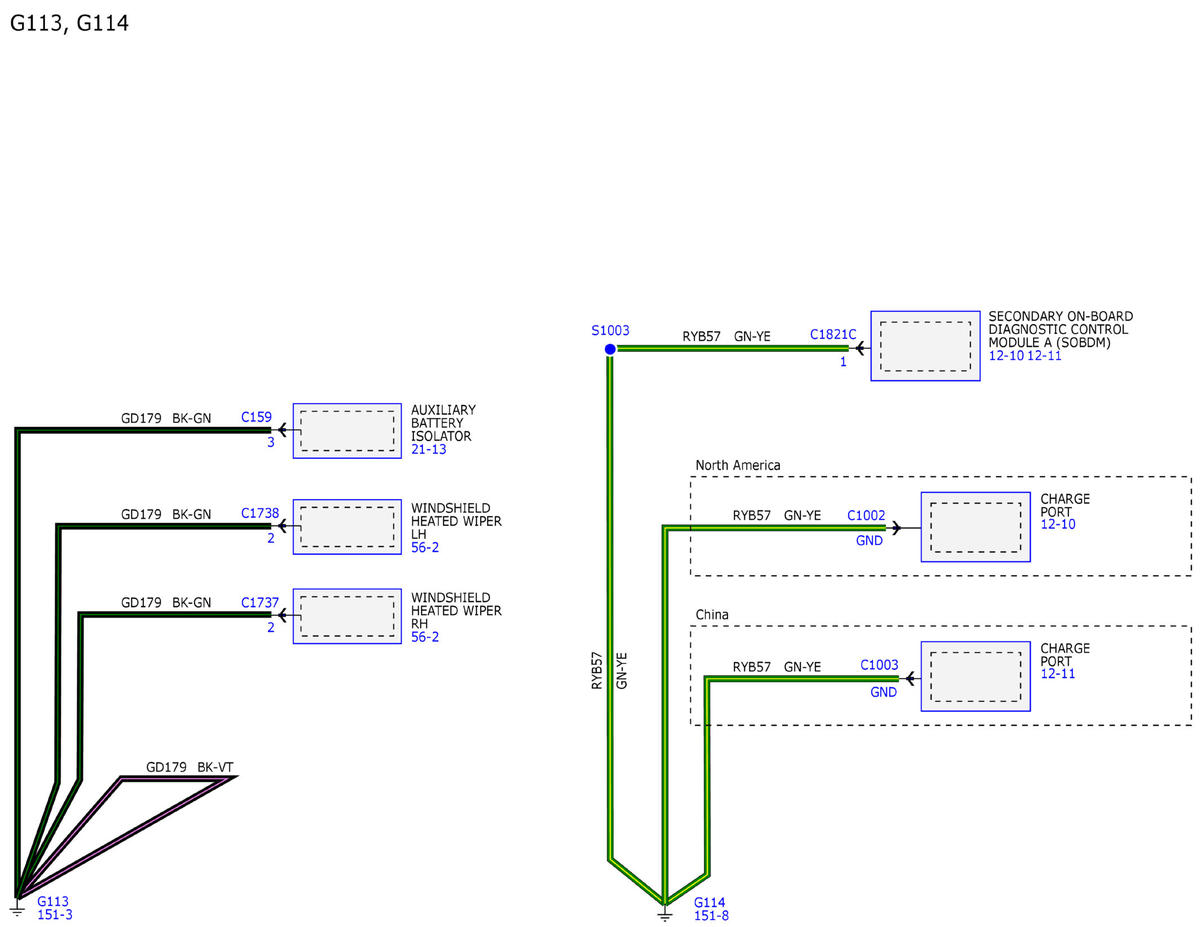The image size is (1200, 927).
Task: Select the SOBDM module component box
Action: pyautogui.click(x=925, y=345)
